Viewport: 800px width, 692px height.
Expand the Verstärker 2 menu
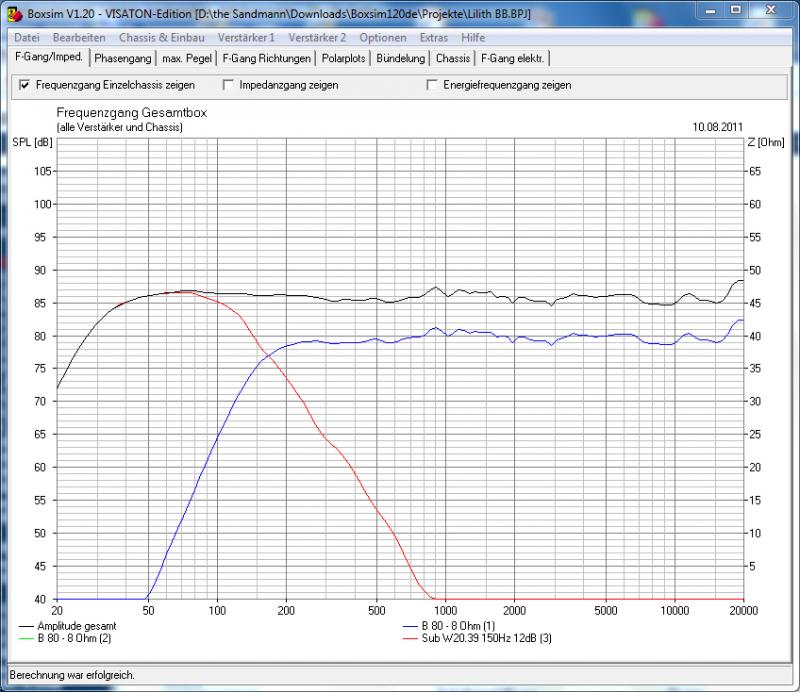click(317, 37)
